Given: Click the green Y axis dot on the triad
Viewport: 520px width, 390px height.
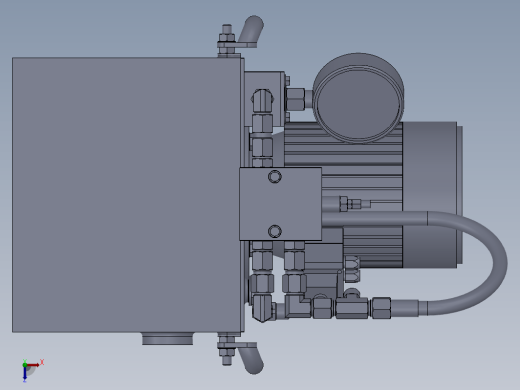Looking at the screenshot, I should [x=25, y=365].
